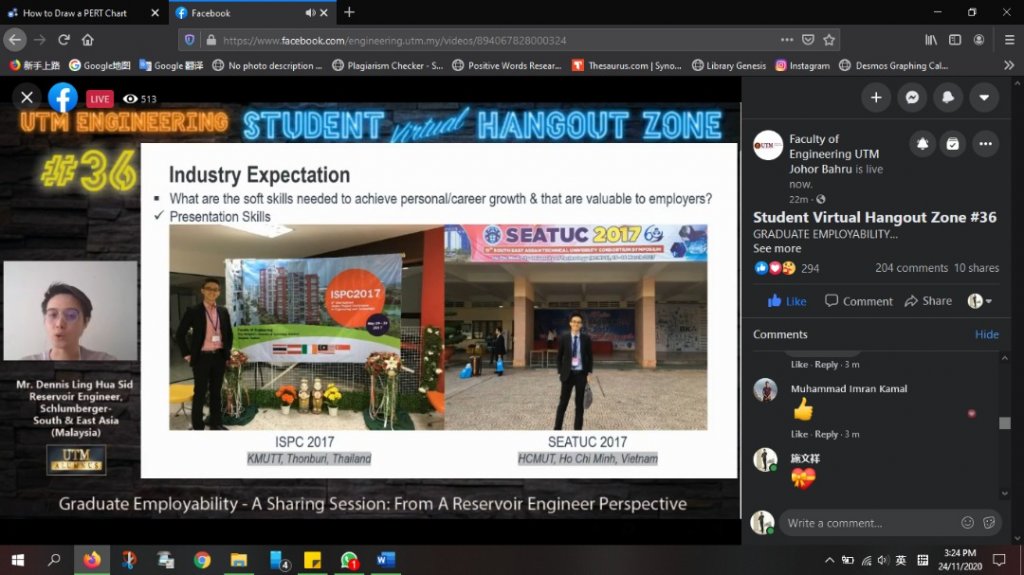Open Messenger from the top bar
Image resolution: width=1024 pixels, height=575 pixels.
911,97
